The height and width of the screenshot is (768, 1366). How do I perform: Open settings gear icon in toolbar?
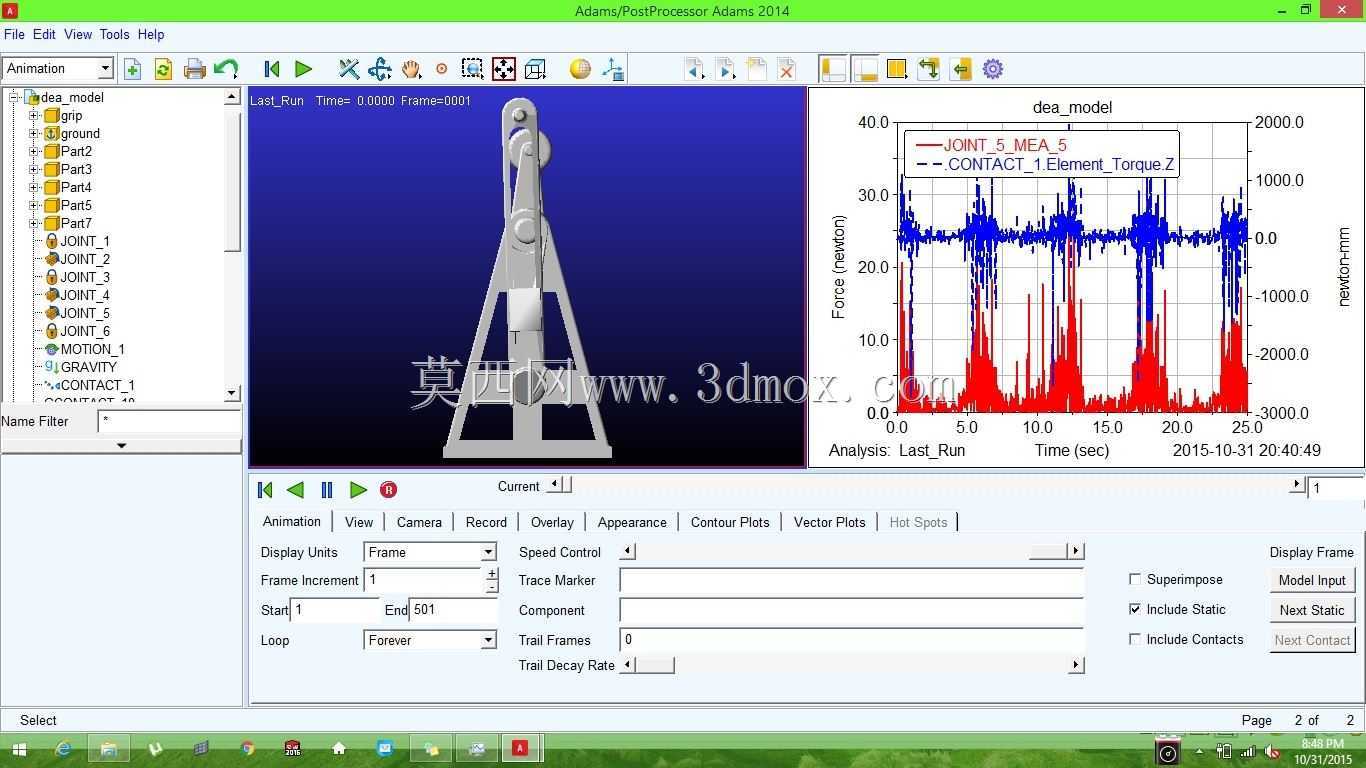[x=993, y=69]
